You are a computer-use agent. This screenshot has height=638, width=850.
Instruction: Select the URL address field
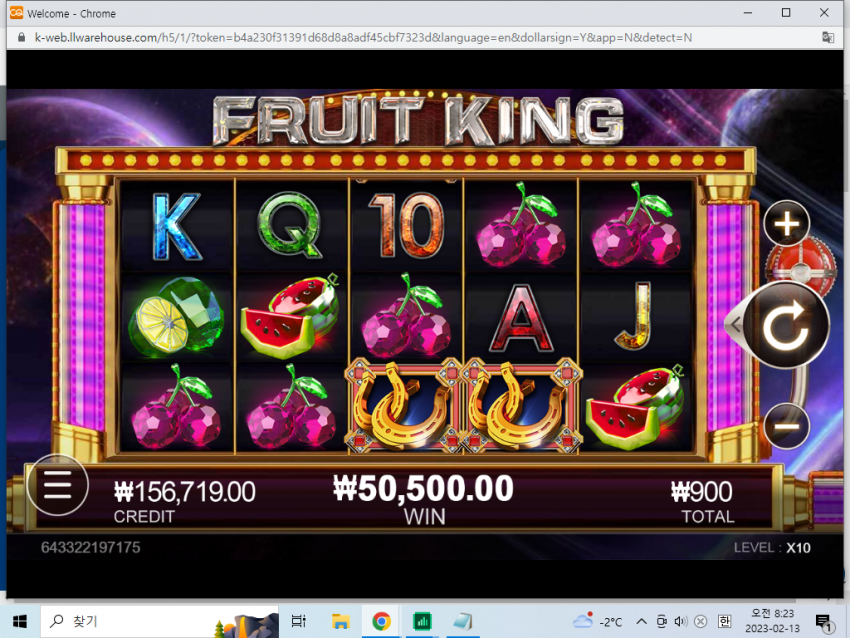(363, 37)
